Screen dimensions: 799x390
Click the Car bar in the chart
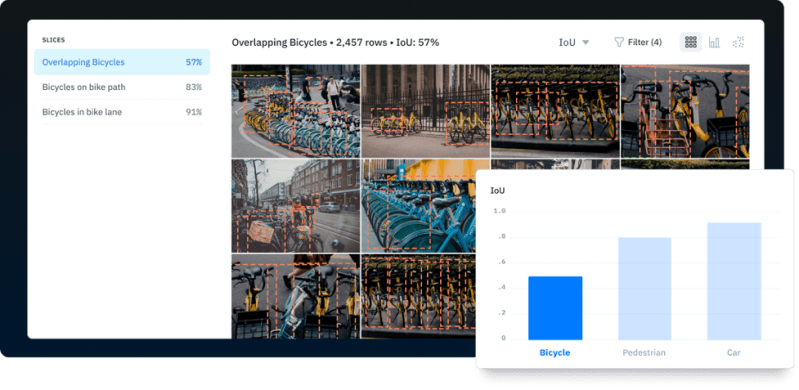[734, 281]
